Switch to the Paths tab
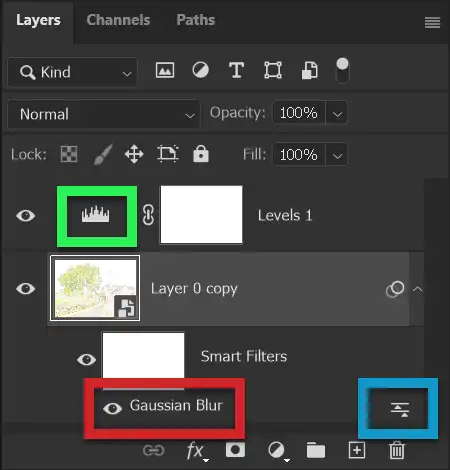Image resolution: width=450 pixels, height=470 pixels. coord(196,20)
